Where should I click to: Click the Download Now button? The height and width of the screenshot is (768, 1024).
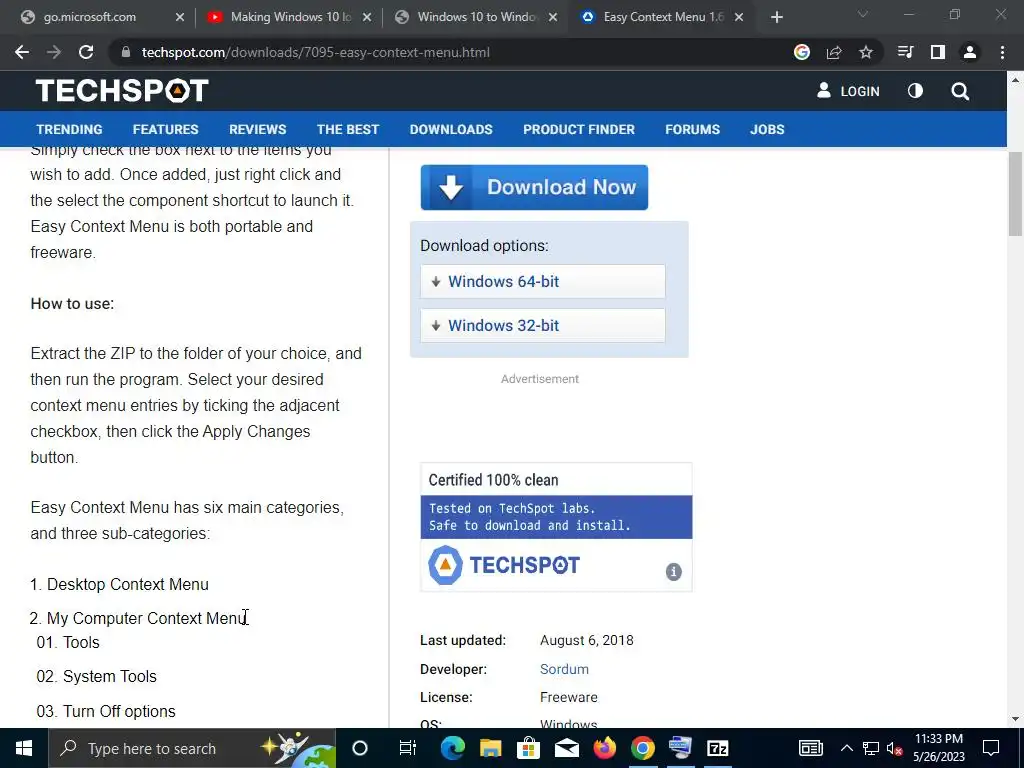(x=534, y=187)
